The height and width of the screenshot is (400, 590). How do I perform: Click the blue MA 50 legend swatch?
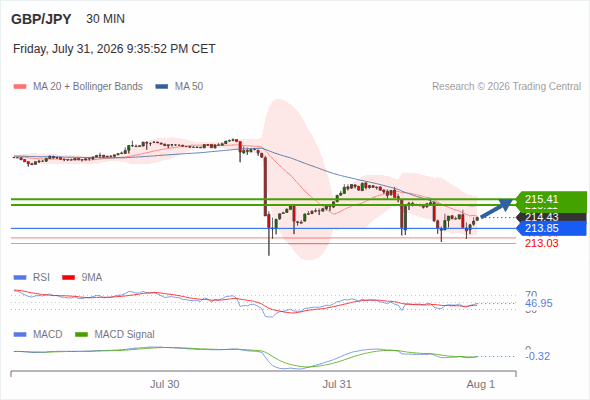click(x=162, y=87)
